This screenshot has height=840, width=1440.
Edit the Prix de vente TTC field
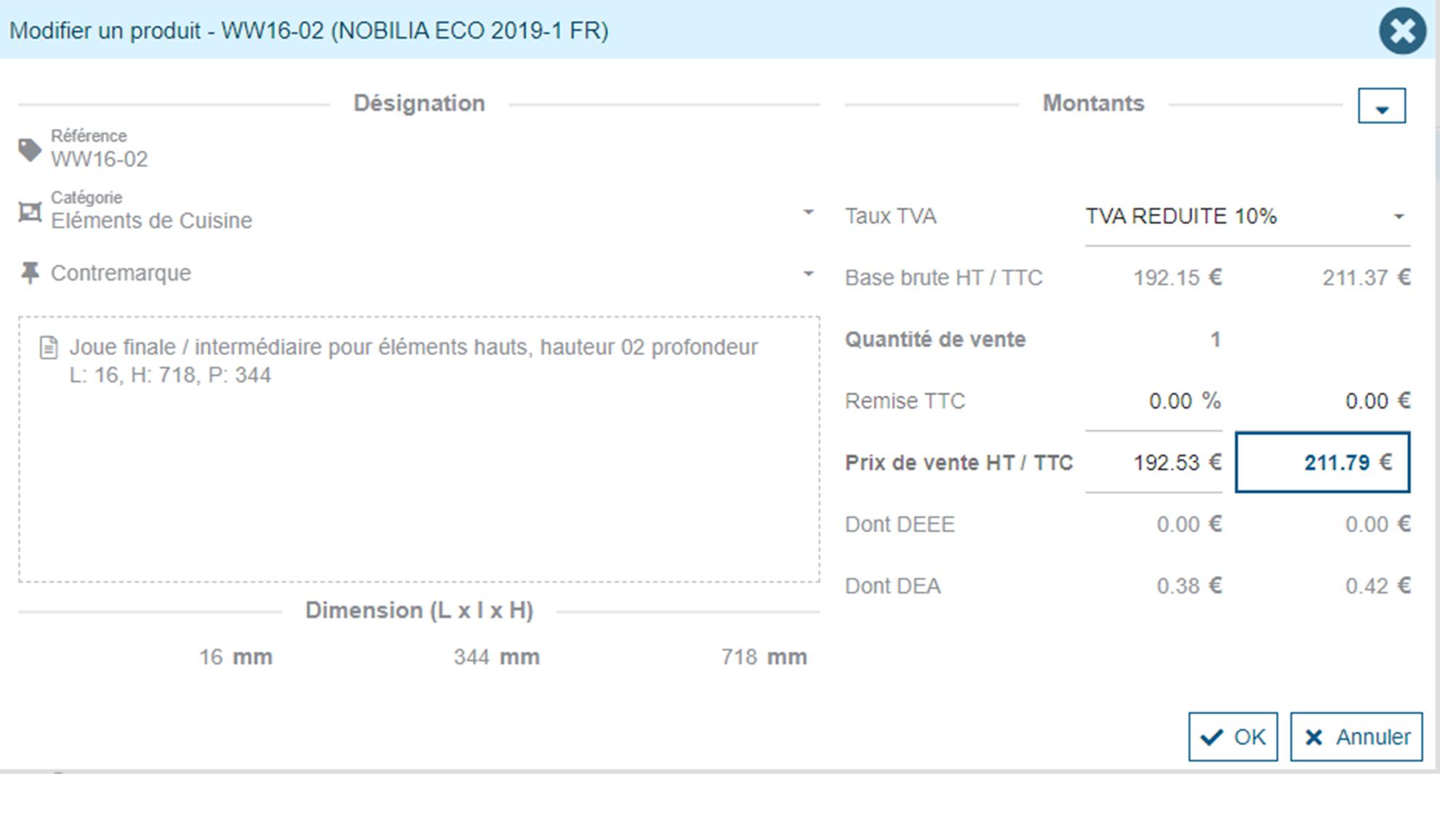[1322, 463]
